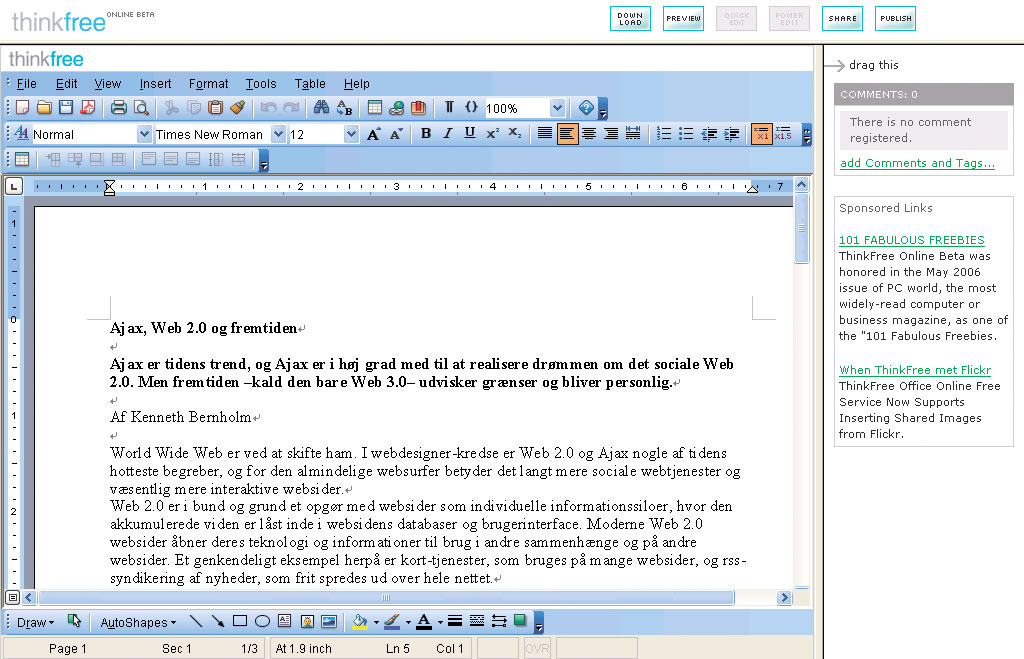Open the Insert menu
1024x659 pixels.
click(155, 84)
